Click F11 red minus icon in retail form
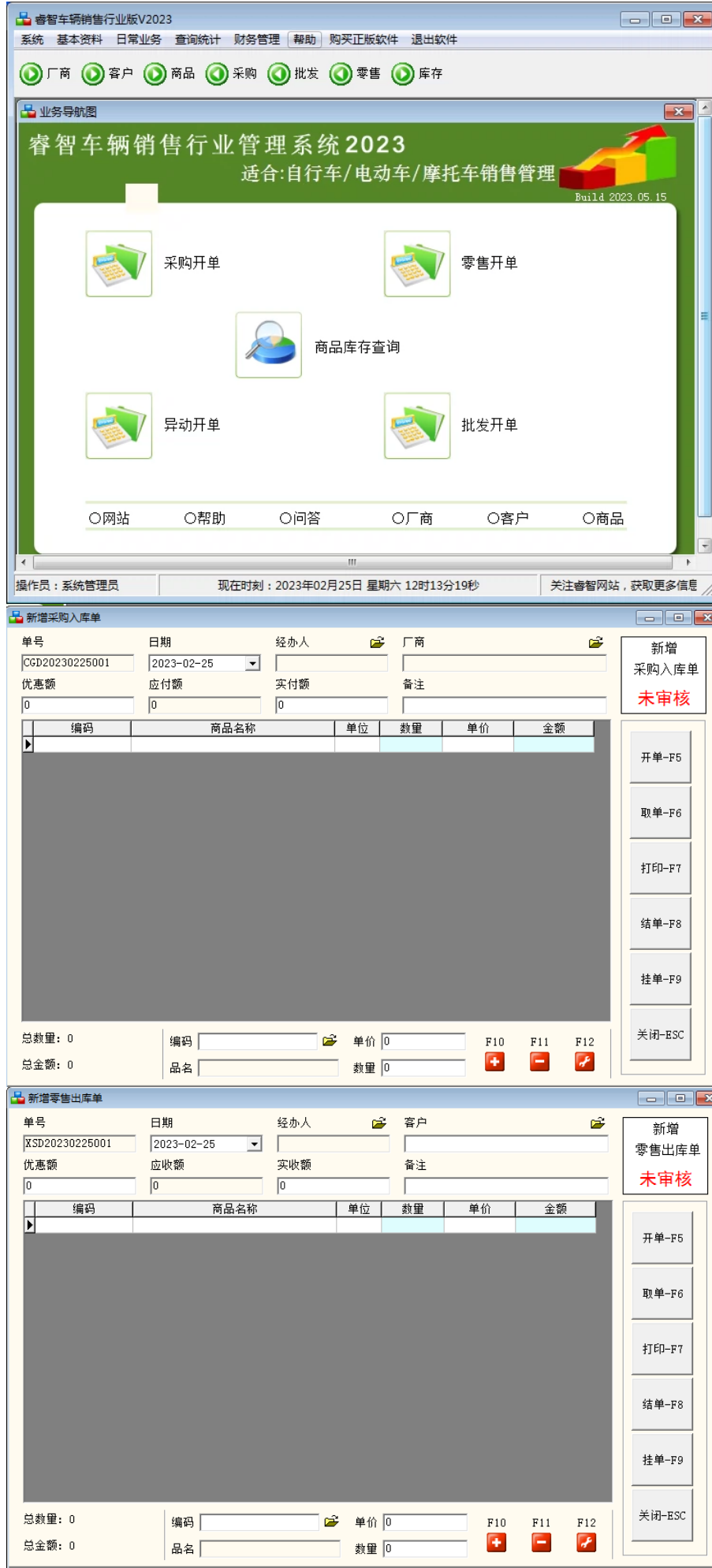The image size is (712, 1568). (x=542, y=1543)
